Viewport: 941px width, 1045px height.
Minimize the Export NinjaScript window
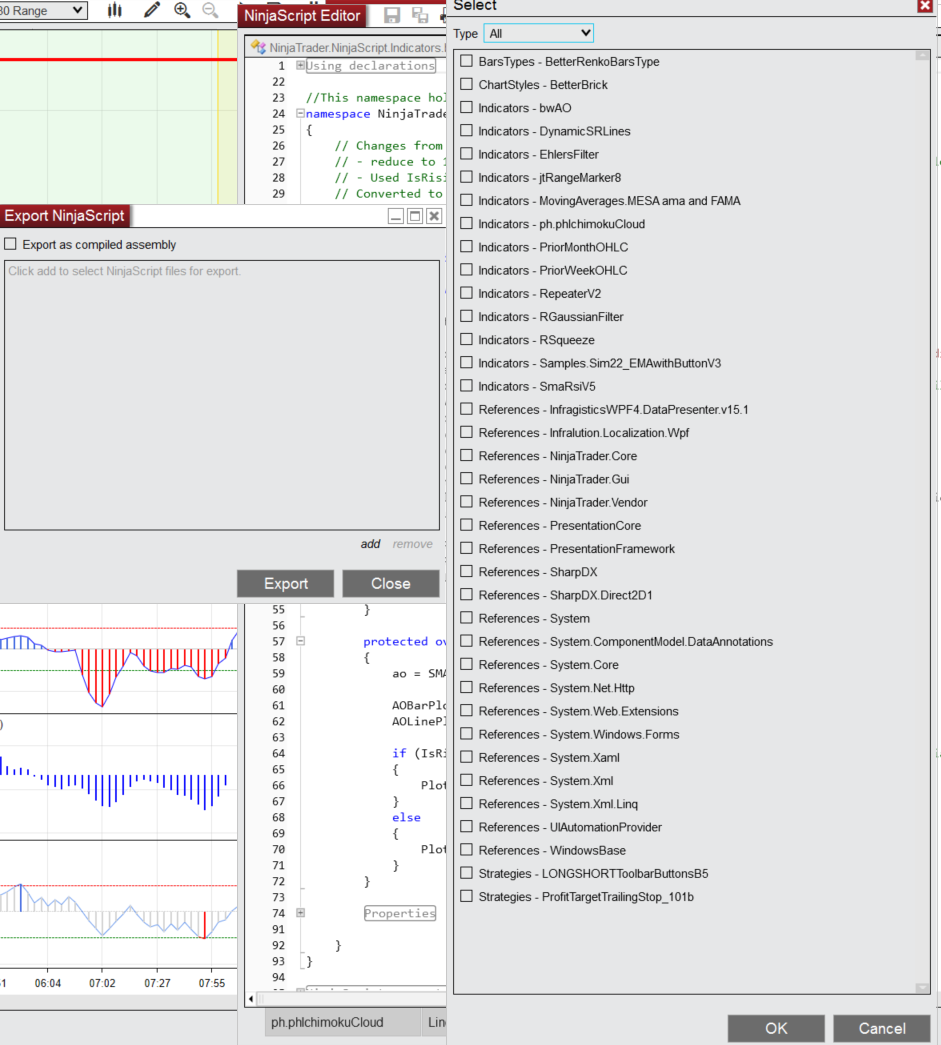pyautogui.click(x=396, y=216)
